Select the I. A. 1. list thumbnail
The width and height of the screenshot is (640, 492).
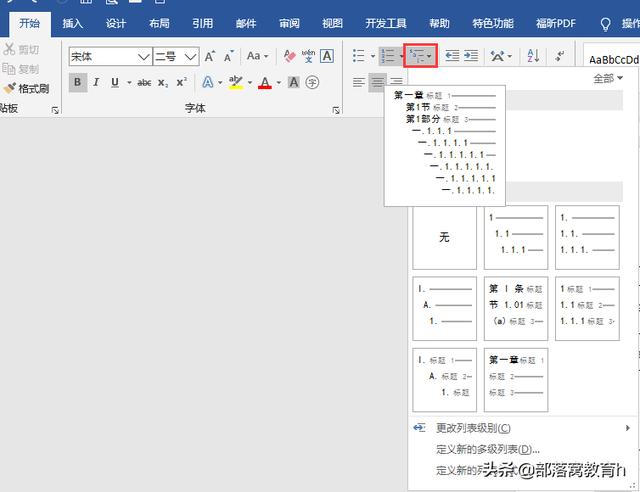(444, 308)
